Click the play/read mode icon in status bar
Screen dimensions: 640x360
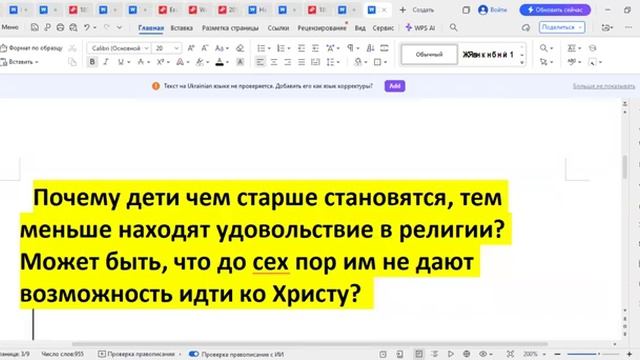(x=451, y=354)
